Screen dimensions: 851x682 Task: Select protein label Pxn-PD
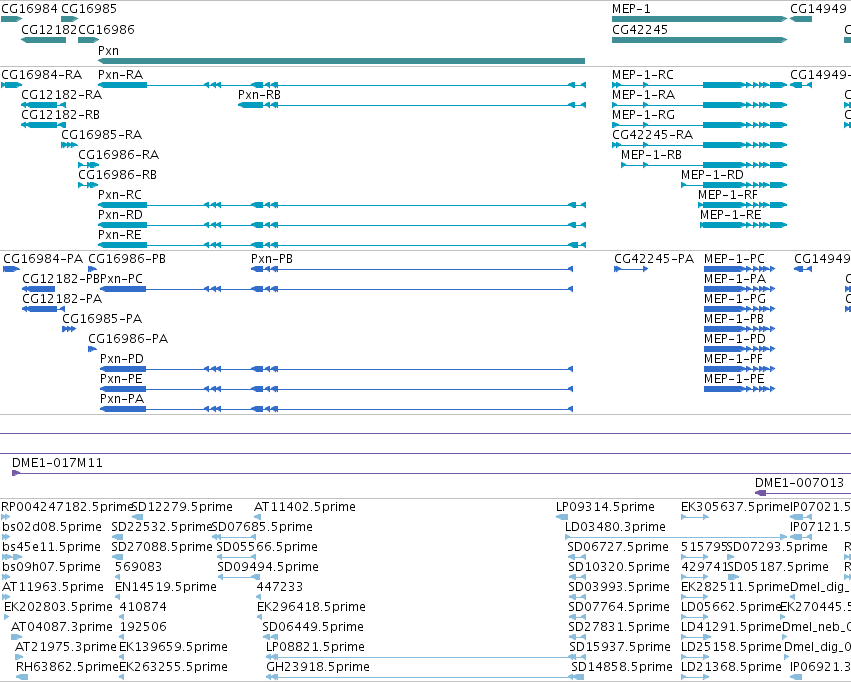[x=122, y=359]
